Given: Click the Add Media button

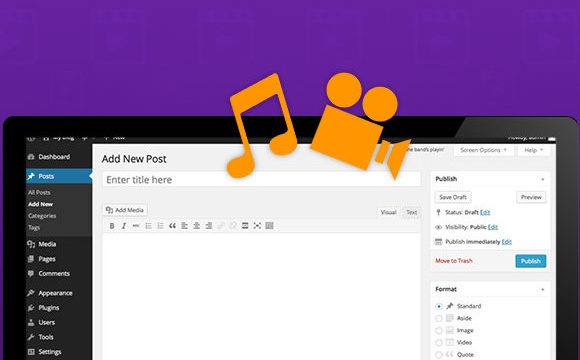Looking at the screenshot, I should [x=125, y=210].
